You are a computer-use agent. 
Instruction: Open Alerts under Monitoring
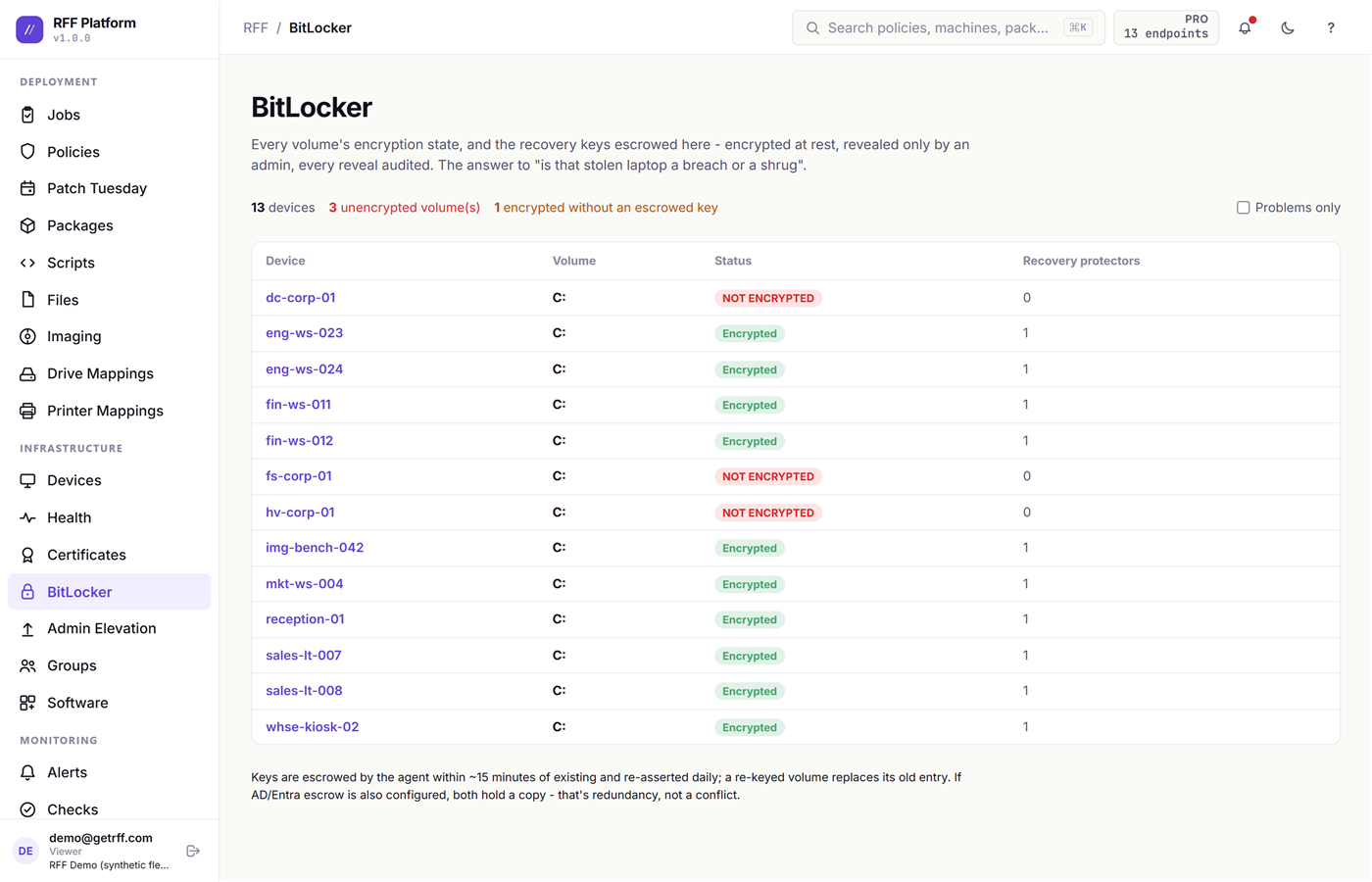click(x=109, y=772)
